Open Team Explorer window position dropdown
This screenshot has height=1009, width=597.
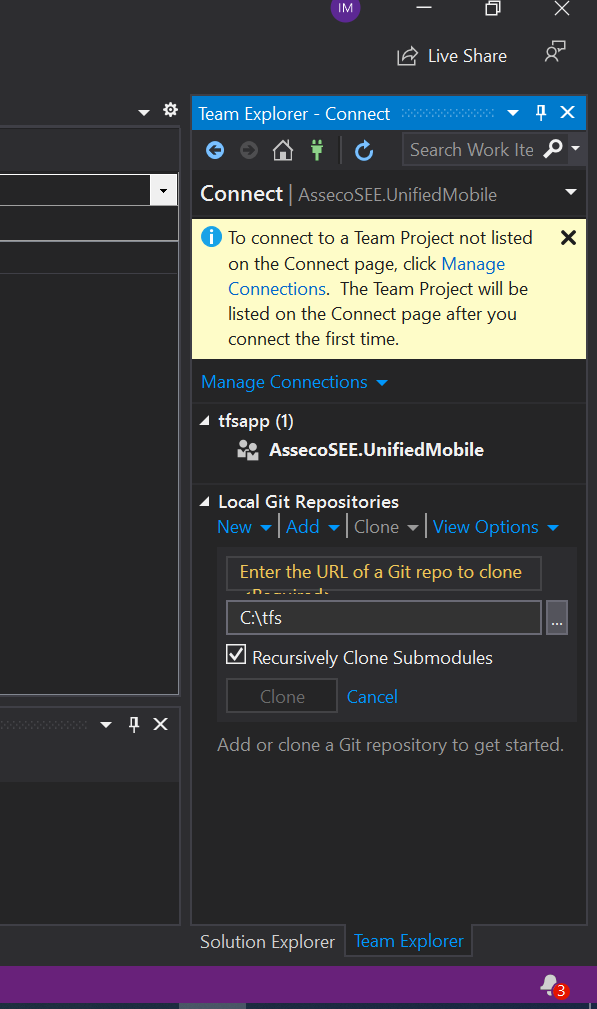[513, 113]
